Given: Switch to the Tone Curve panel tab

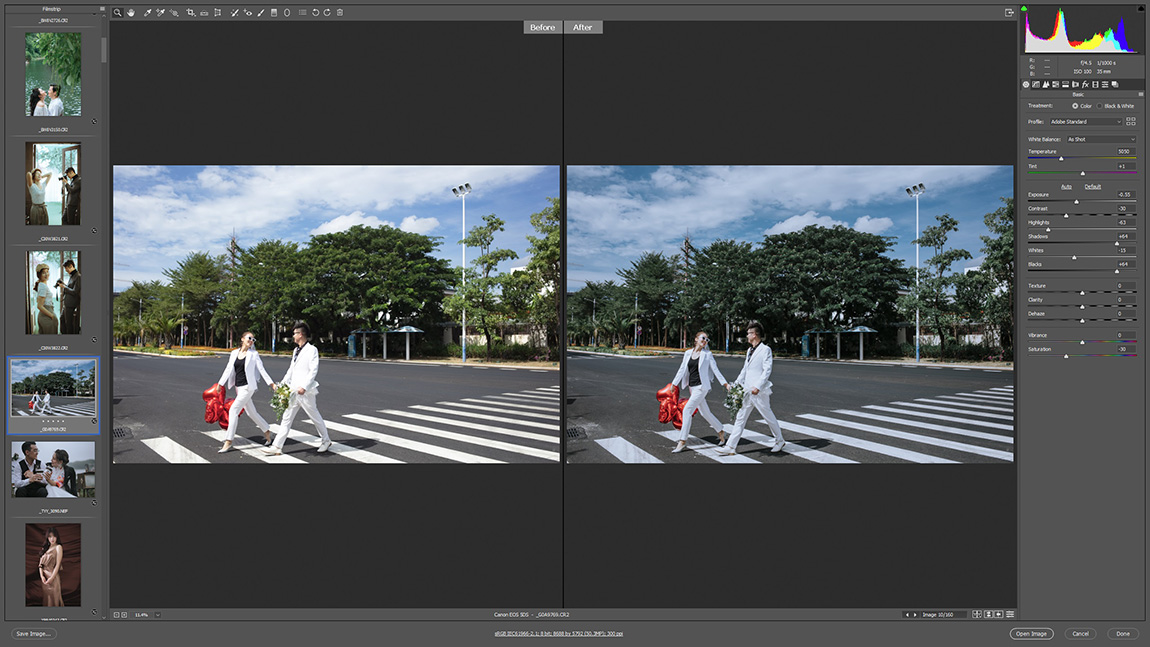Looking at the screenshot, I should tap(1036, 84).
